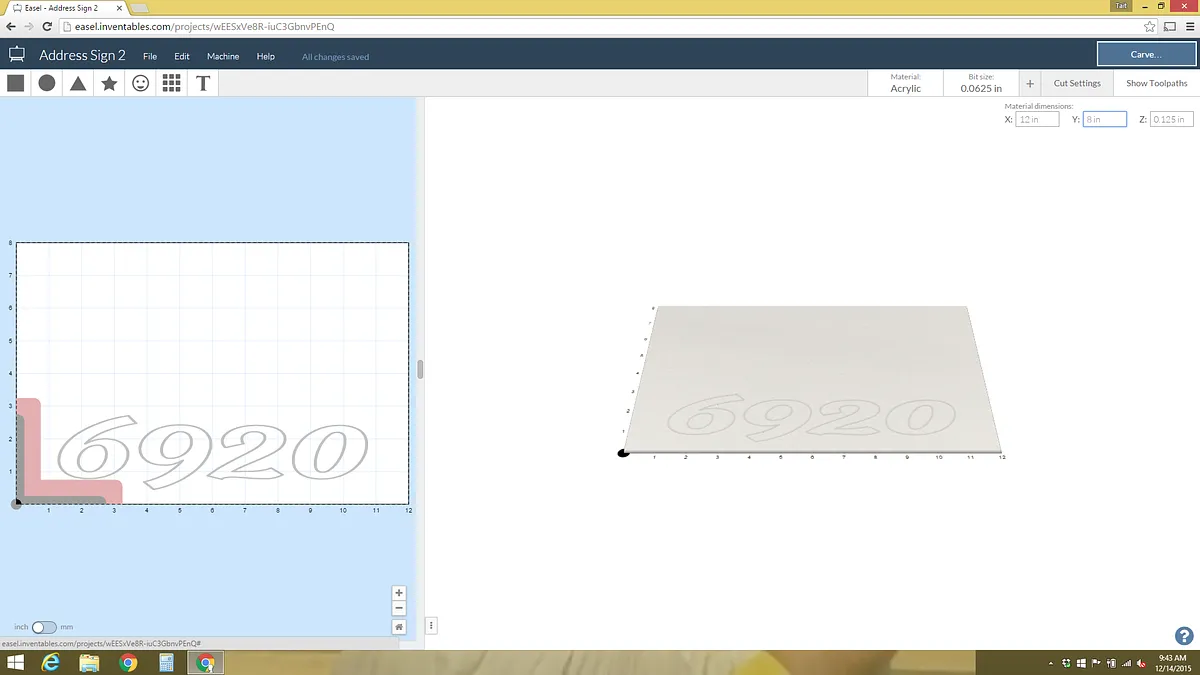
Task: Open the File menu
Action: pyautogui.click(x=150, y=56)
